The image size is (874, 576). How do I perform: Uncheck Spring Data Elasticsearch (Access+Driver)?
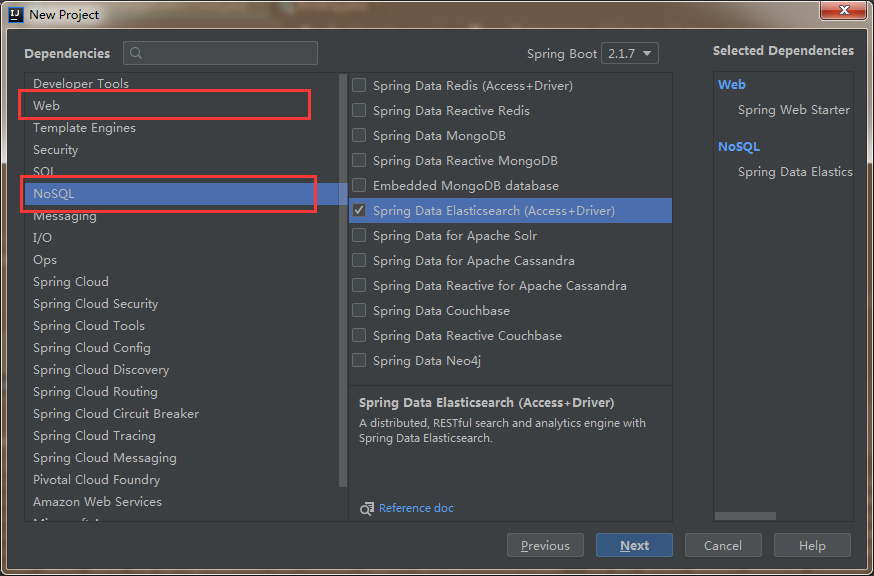359,210
